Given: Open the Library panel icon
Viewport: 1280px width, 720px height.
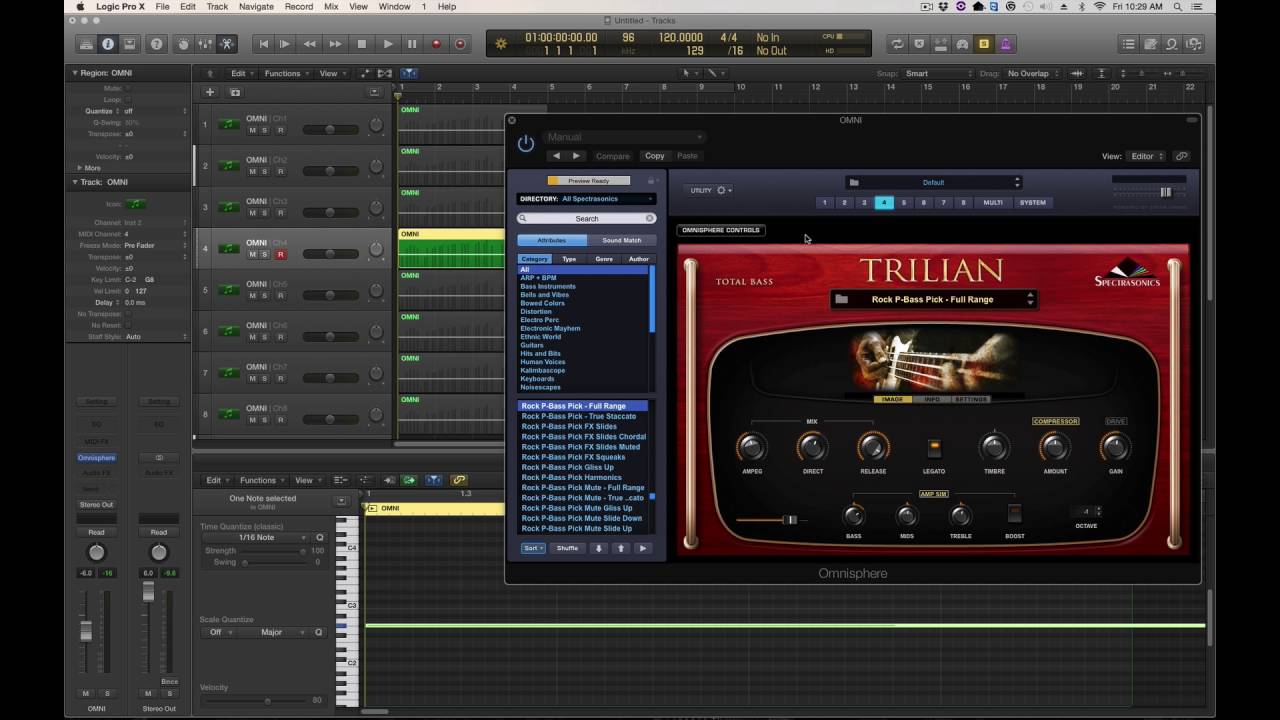Looking at the screenshot, I should click(x=86, y=44).
